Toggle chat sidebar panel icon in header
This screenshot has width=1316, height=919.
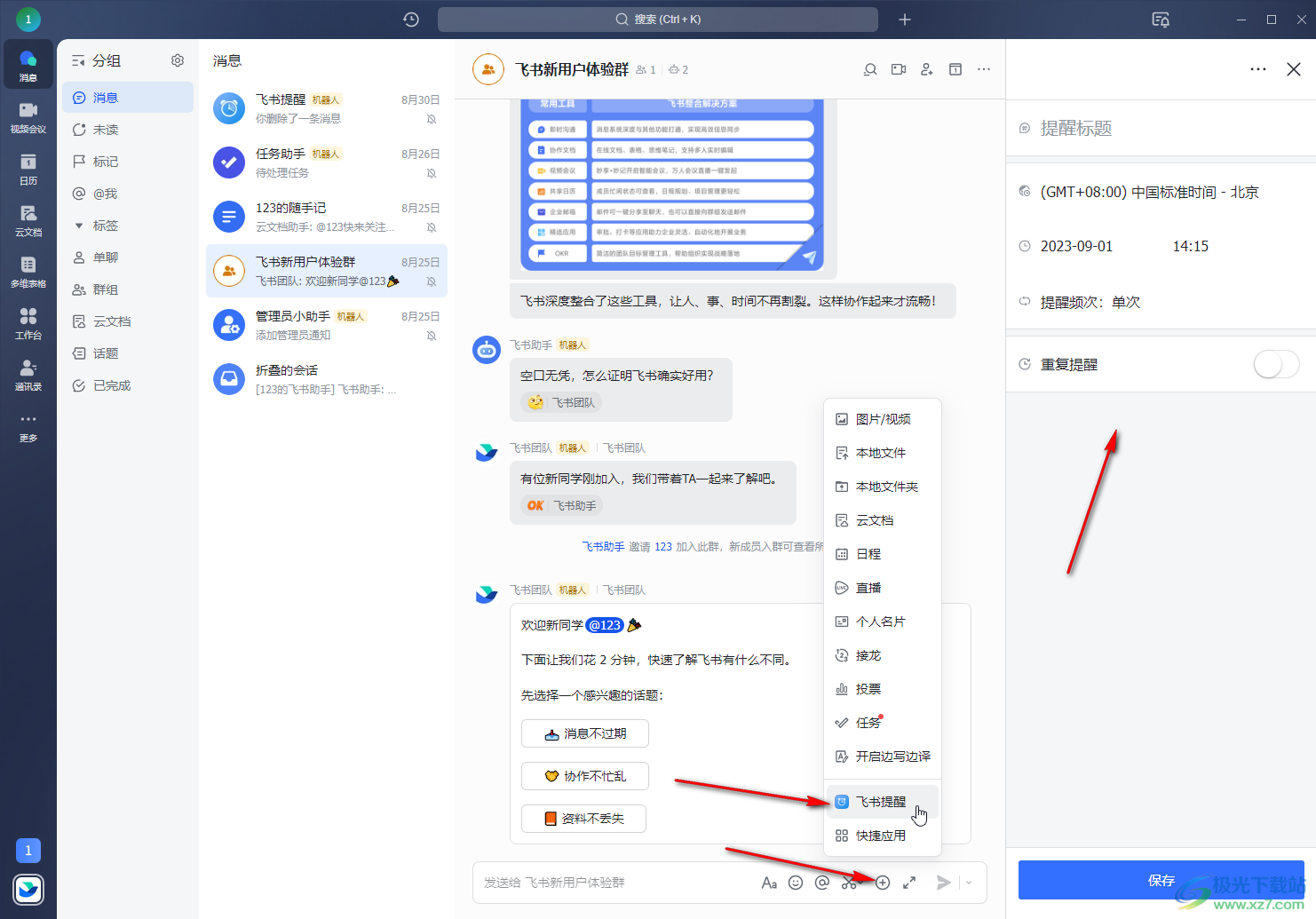pos(955,69)
